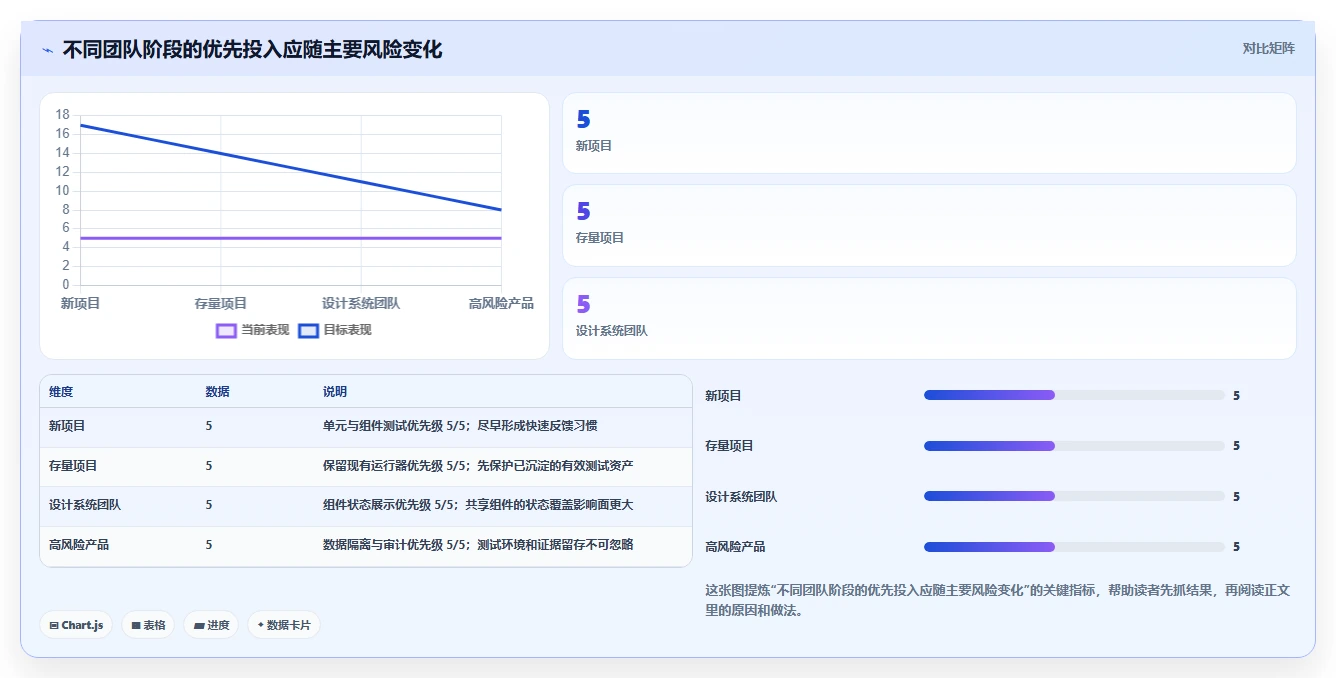Click the lightning icon beside the title
This screenshot has width=1336, height=678.
tap(47, 50)
